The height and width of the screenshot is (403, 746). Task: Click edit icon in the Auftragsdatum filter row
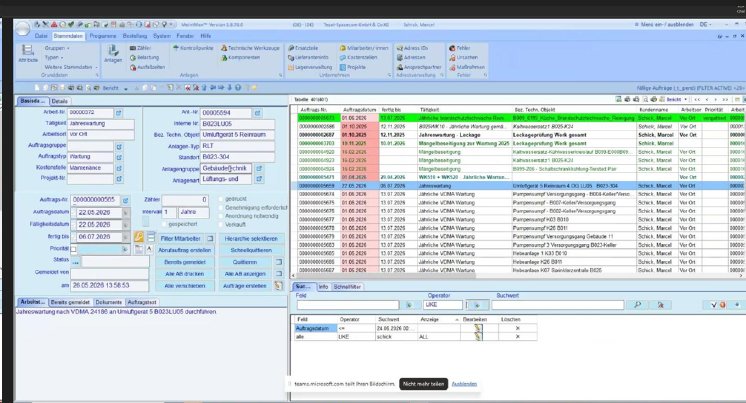coord(478,328)
